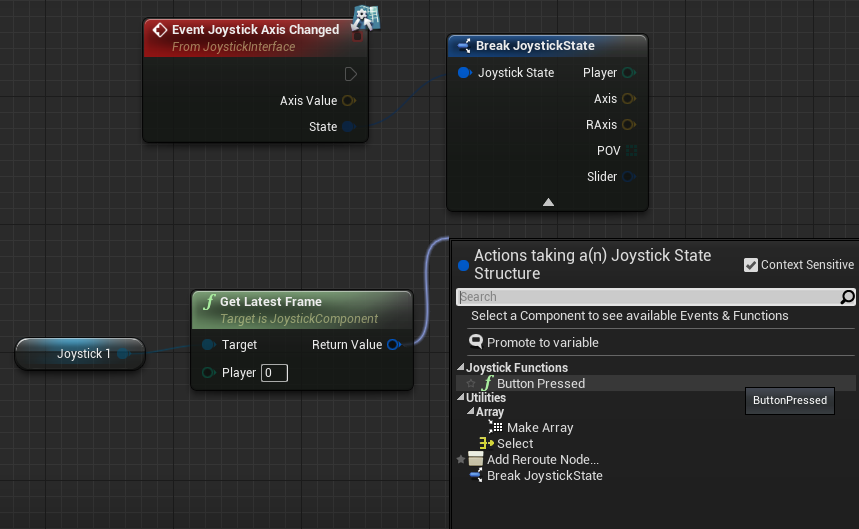
Task: Favorite the Button Pressed function star
Action: tap(471, 383)
